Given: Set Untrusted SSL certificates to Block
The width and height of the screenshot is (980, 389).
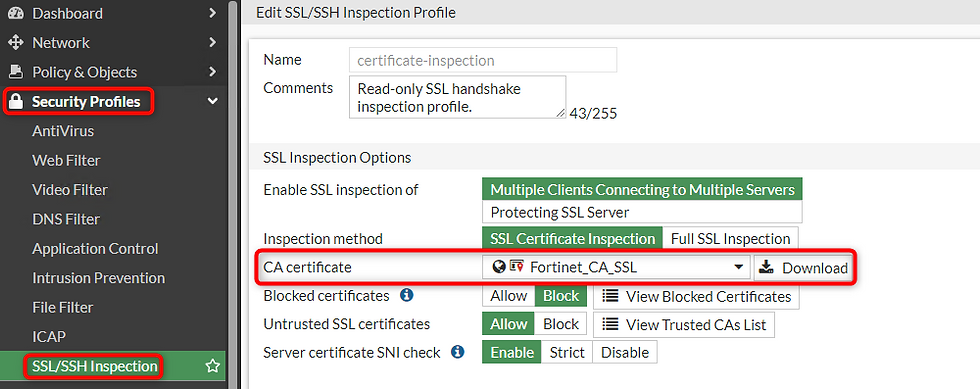Looking at the screenshot, I should (561, 324).
